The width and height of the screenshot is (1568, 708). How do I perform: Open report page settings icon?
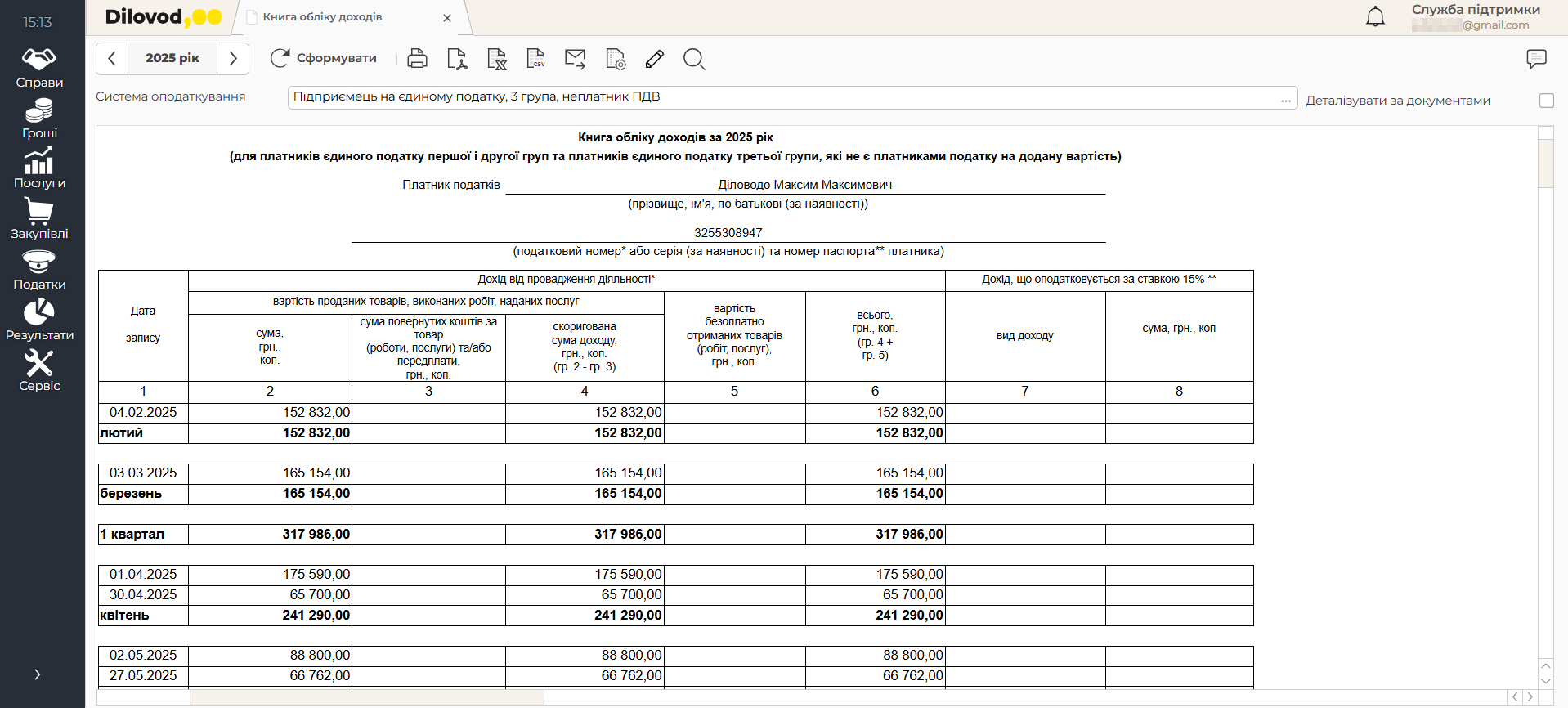[x=615, y=59]
